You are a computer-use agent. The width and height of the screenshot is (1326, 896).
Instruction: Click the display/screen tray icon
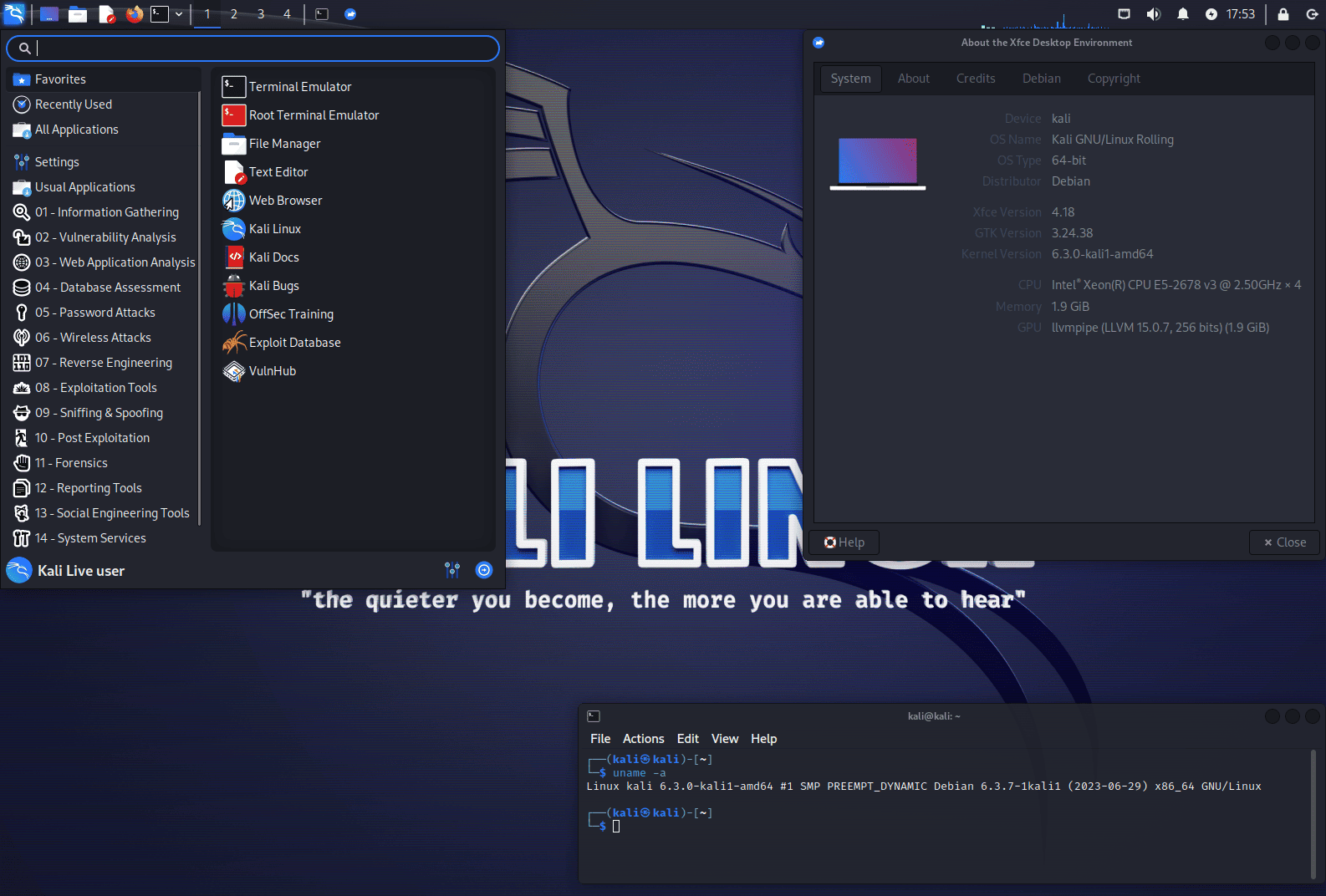(x=1125, y=14)
